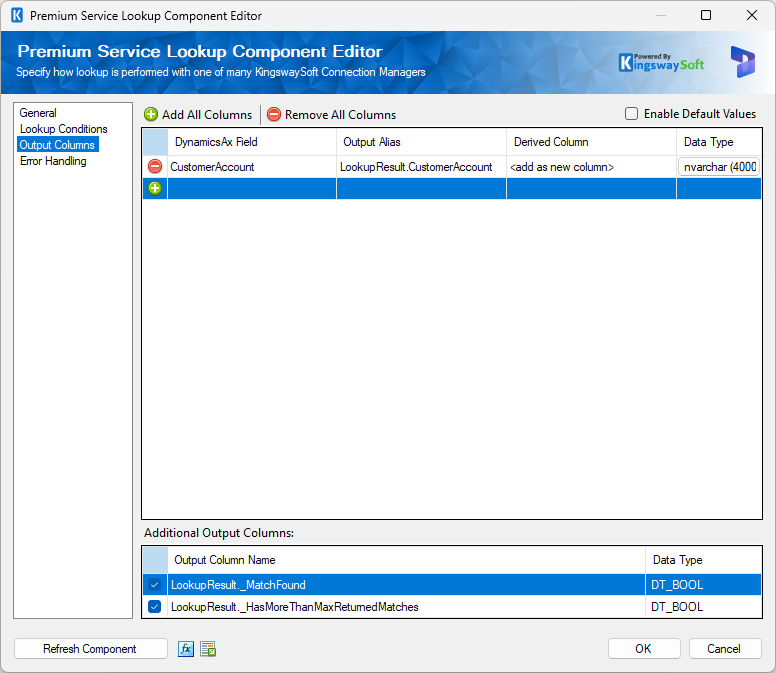Screen dimensions: 776x673
Task: Click the DynamicsAx Field column header
Action: pos(252,142)
